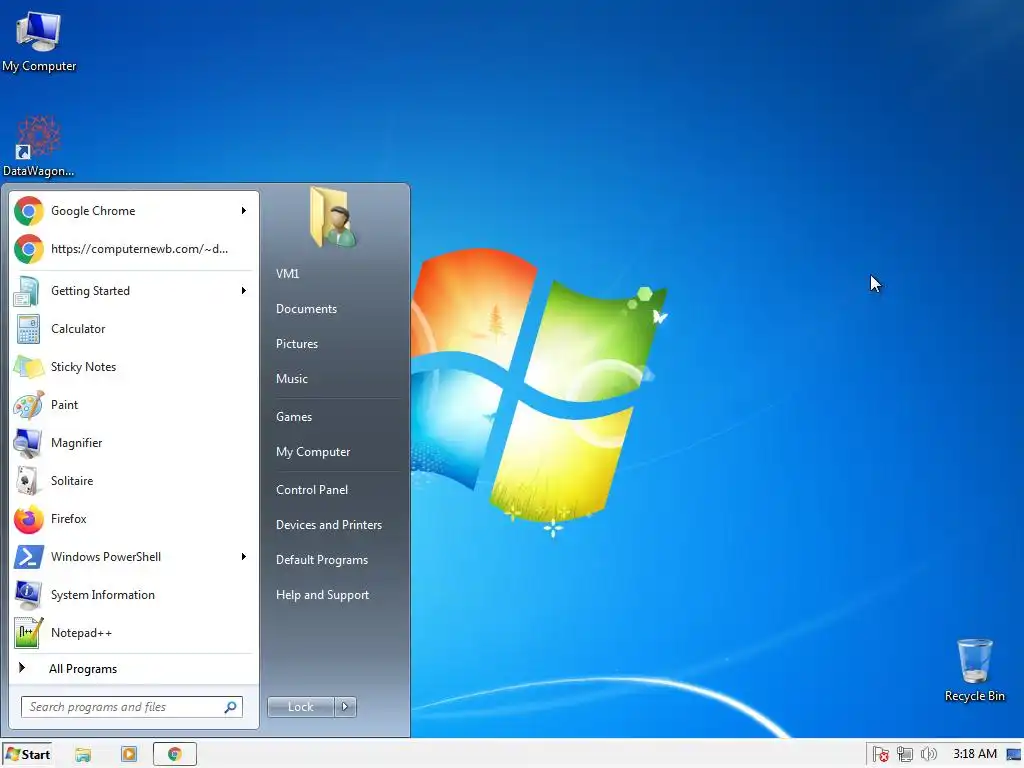Click the Start button

[27, 754]
